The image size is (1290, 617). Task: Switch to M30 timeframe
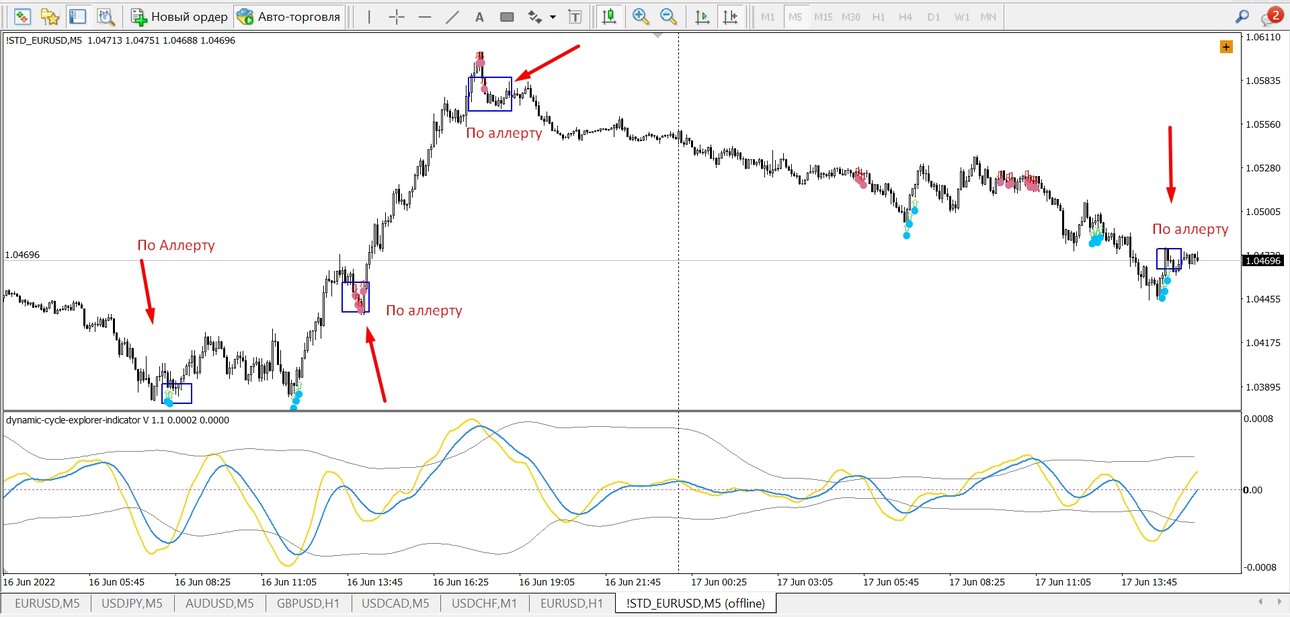click(851, 17)
